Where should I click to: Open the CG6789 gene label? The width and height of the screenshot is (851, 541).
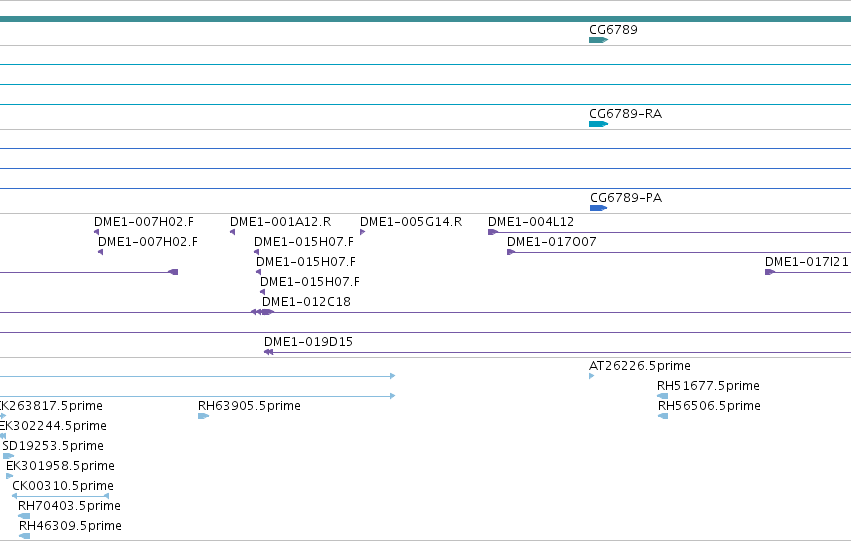[x=613, y=29]
